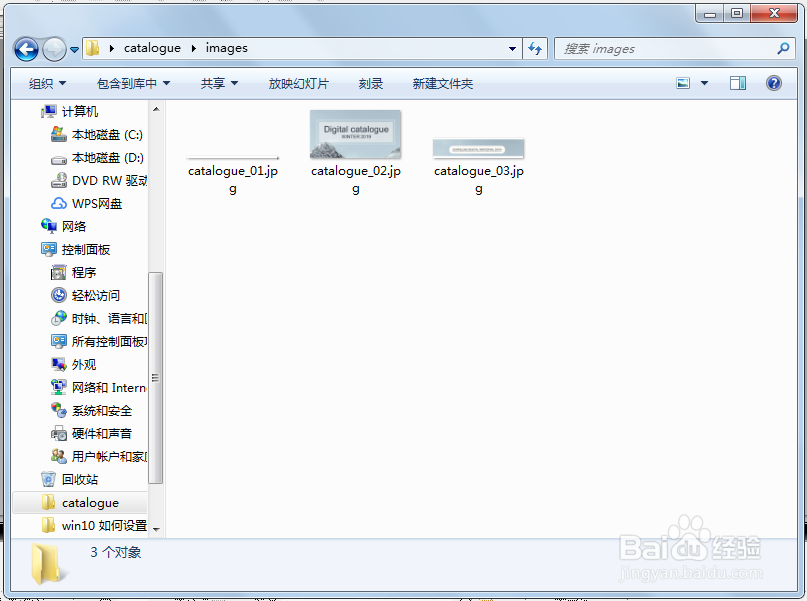
Task: Click the magnifier search icon
Action: [x=783, y=48]
